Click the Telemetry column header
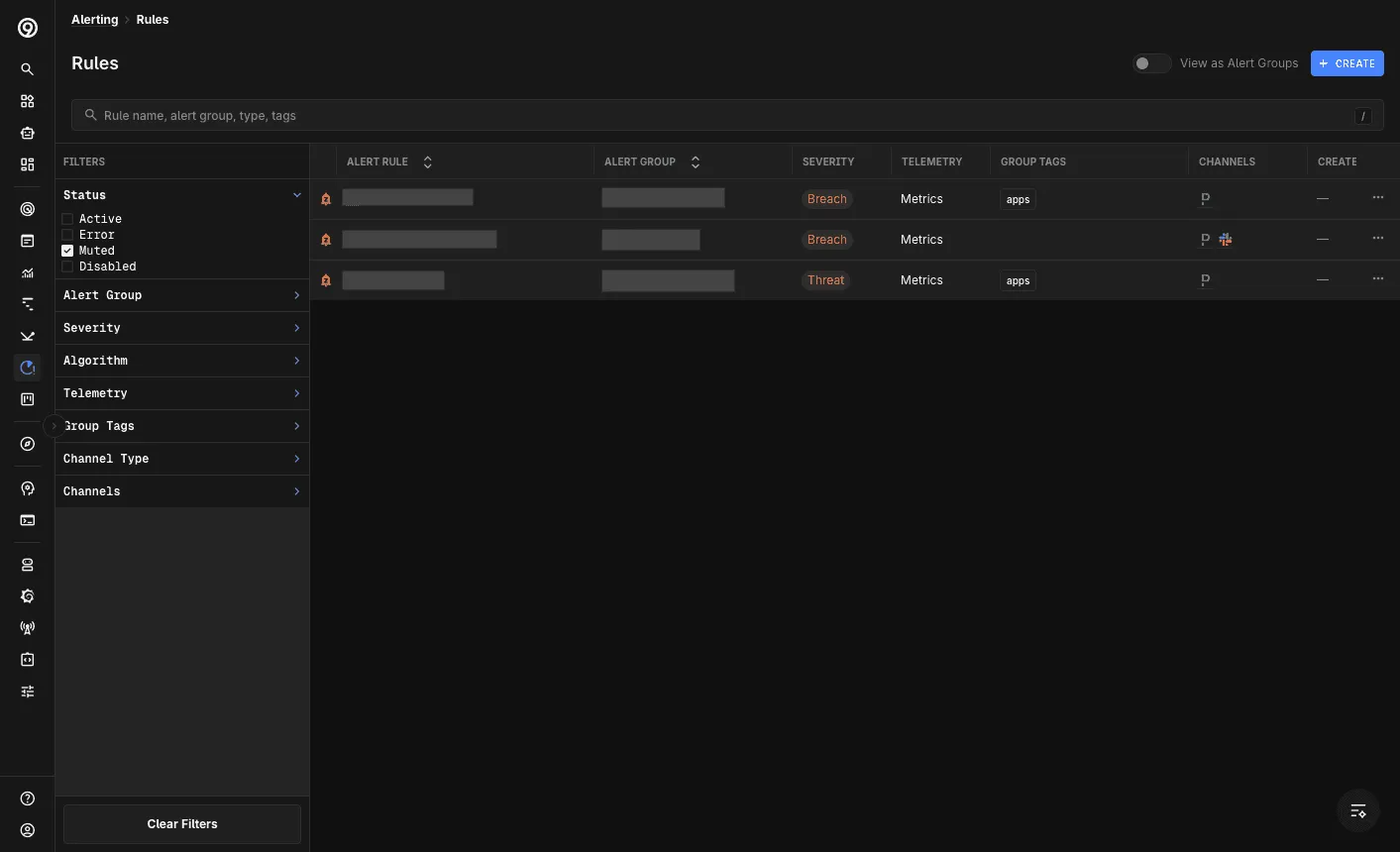Viewport: 1400px width, 852px height. tap(931, 161)
